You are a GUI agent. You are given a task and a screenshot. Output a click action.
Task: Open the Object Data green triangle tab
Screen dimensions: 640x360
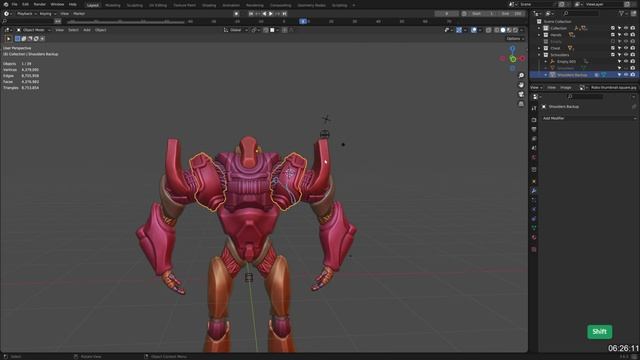click(534, 228)
